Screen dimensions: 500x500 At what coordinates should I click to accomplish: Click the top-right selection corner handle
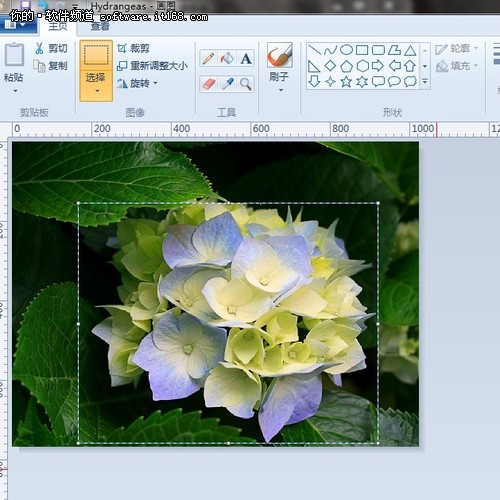[378, 203]
